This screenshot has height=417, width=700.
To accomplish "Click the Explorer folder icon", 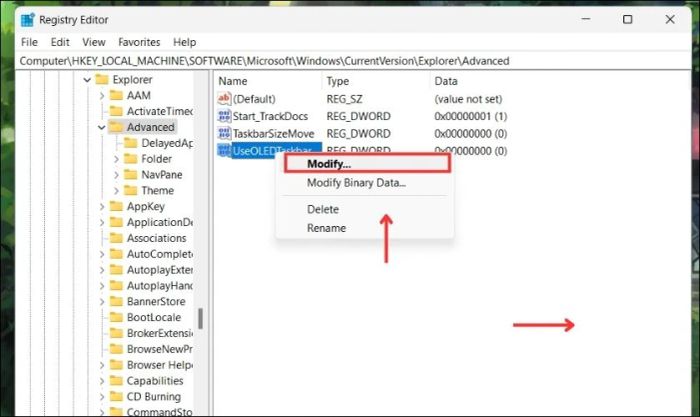I will pos(102,79).
